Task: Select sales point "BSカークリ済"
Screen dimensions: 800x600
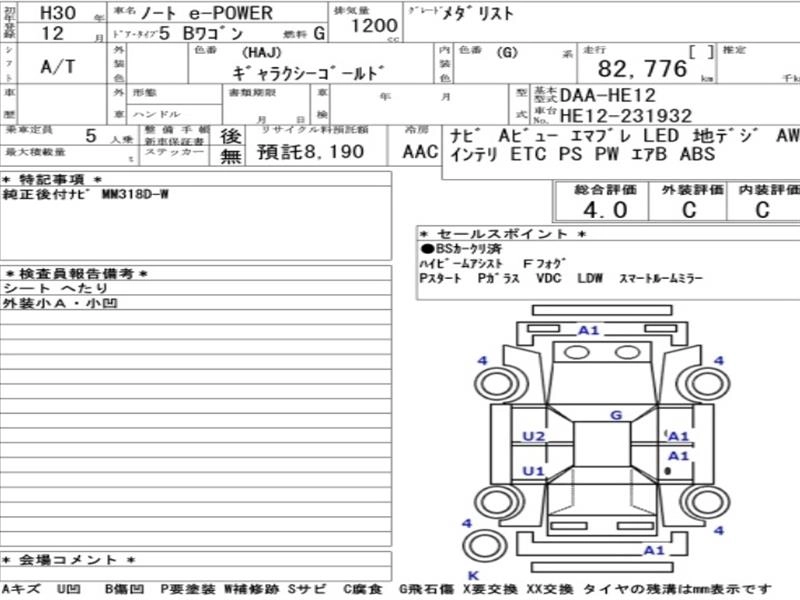Action: click(x=461, y=249)
